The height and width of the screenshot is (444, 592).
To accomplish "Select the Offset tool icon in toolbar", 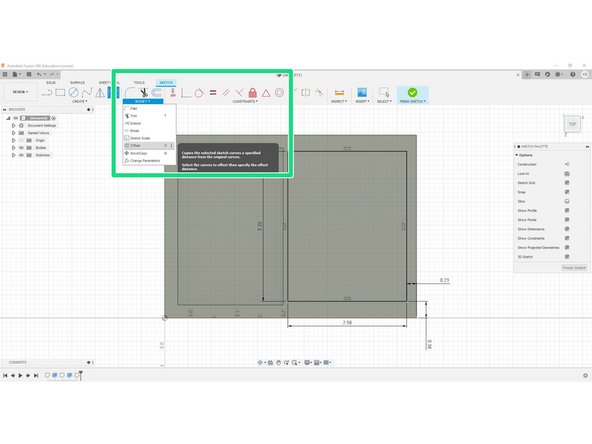I will pyautogui.click(x=156, y=92).
